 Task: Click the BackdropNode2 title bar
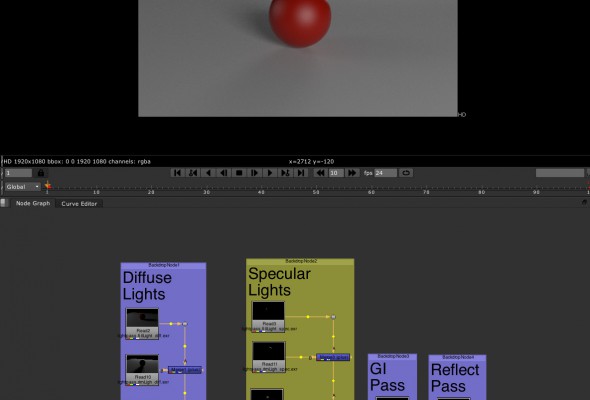(300, 261)
